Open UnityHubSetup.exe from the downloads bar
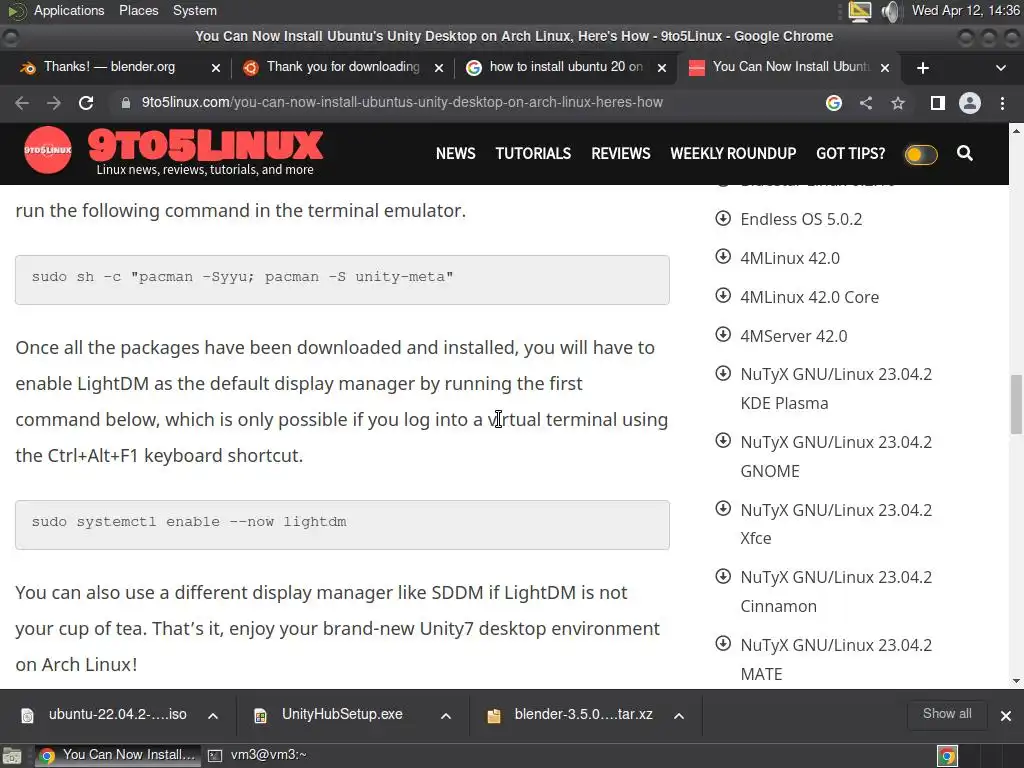The image size is (1024, 768). (342, 714)
